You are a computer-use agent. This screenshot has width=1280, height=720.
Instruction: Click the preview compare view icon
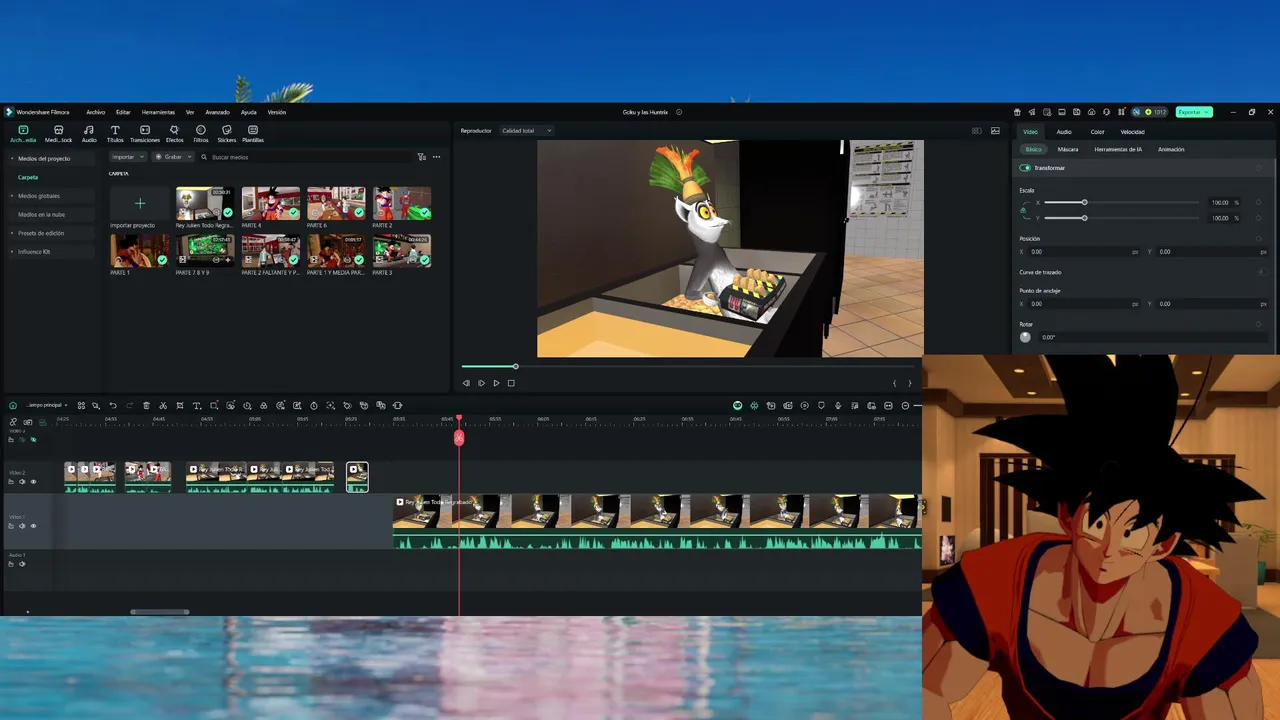click(977, 131)
